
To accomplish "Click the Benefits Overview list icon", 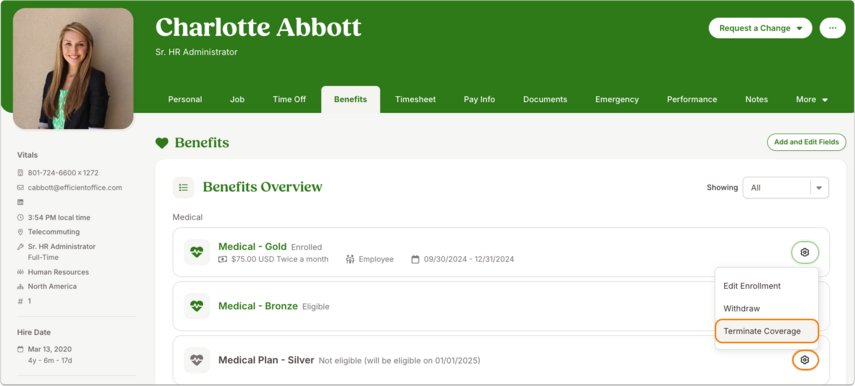I will pyautogui.click(x=183, y=188).
